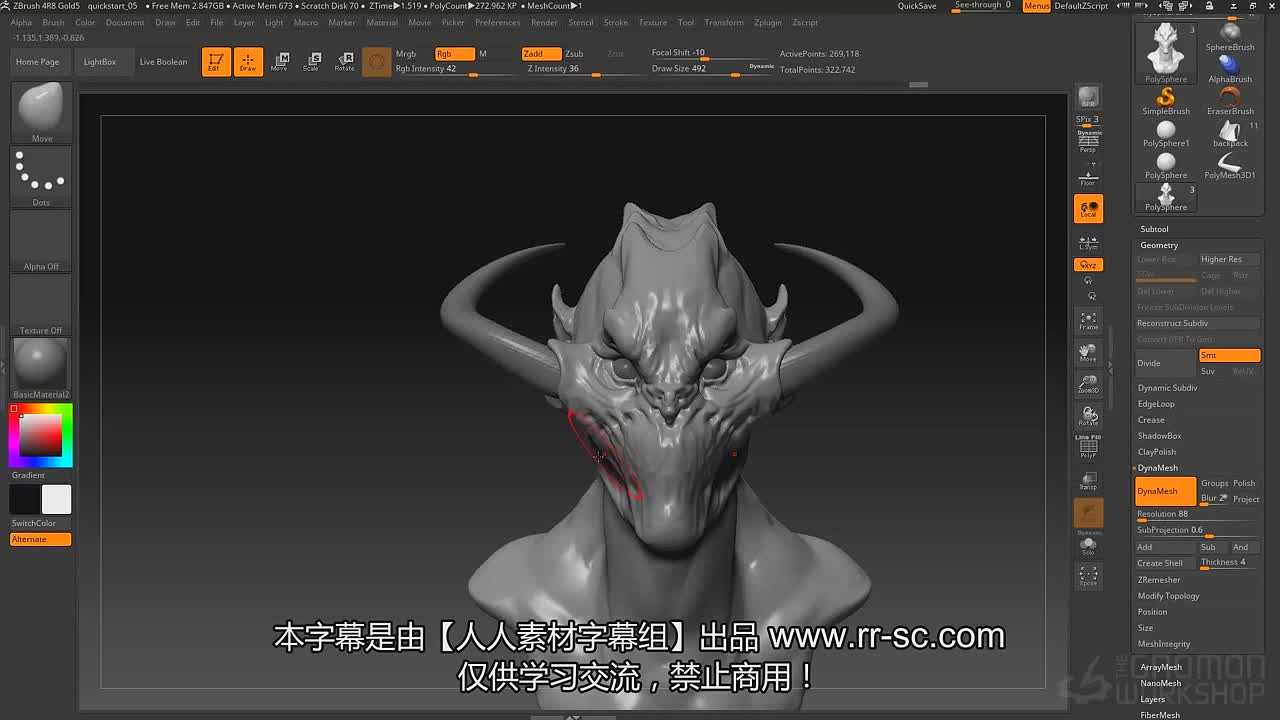1280x720 pixels.
Task: Expand Dynamic Subdiv section
Action: [1167, 388]
